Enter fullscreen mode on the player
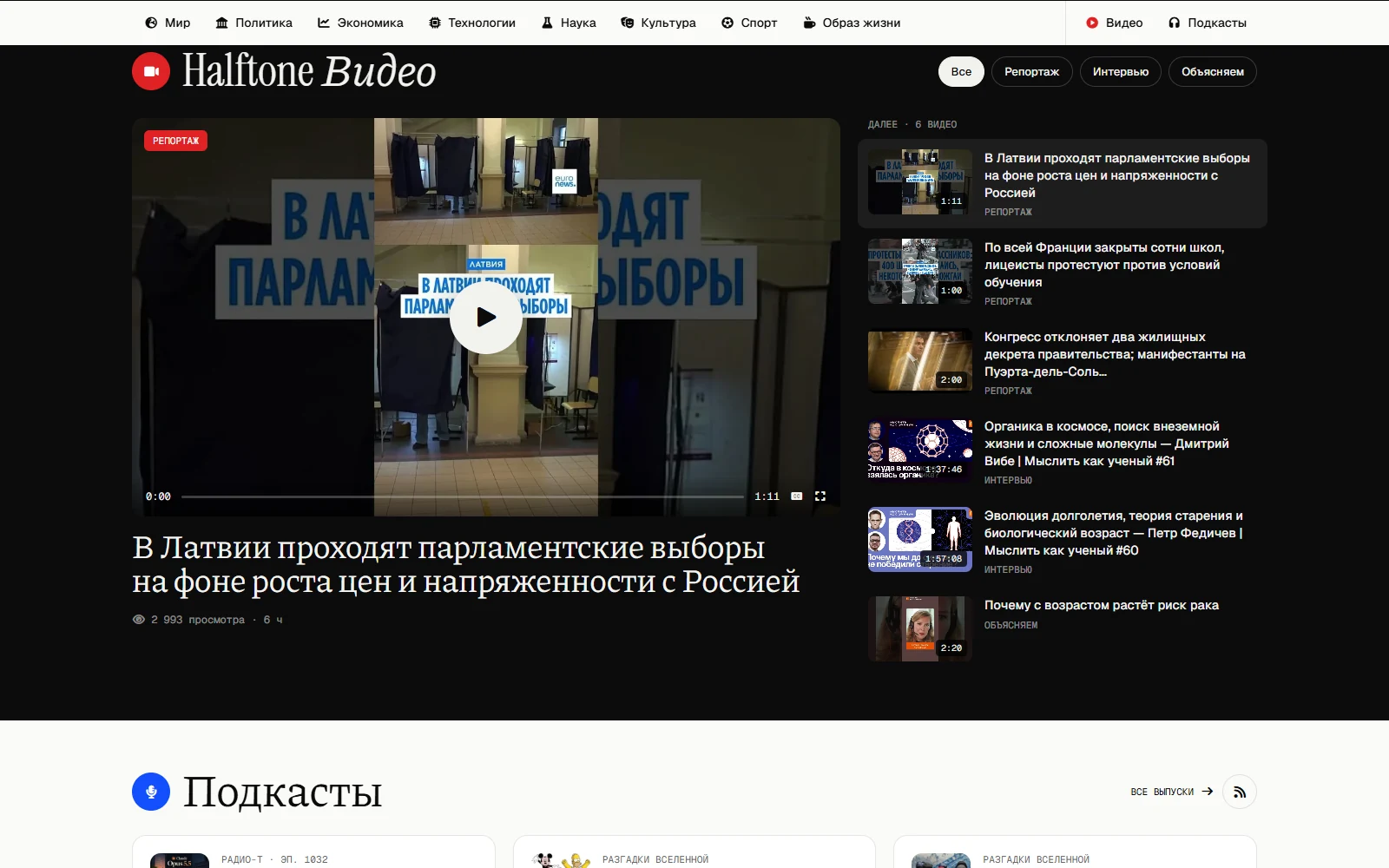Image resolution: width=1389 pixels, height=868 pixels. pyautogui.click(x=820, y=496)
